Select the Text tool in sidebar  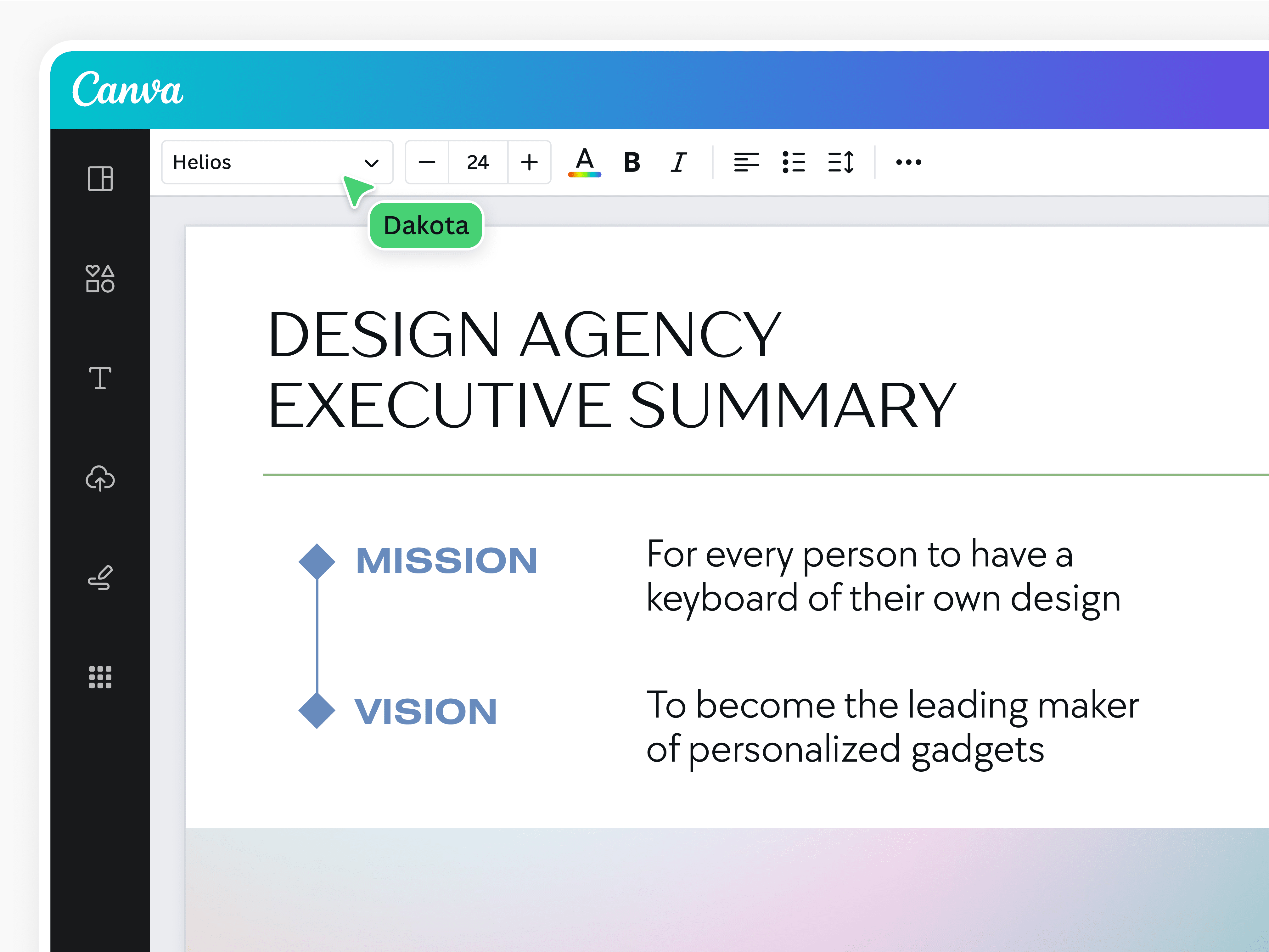coord(100,379)
